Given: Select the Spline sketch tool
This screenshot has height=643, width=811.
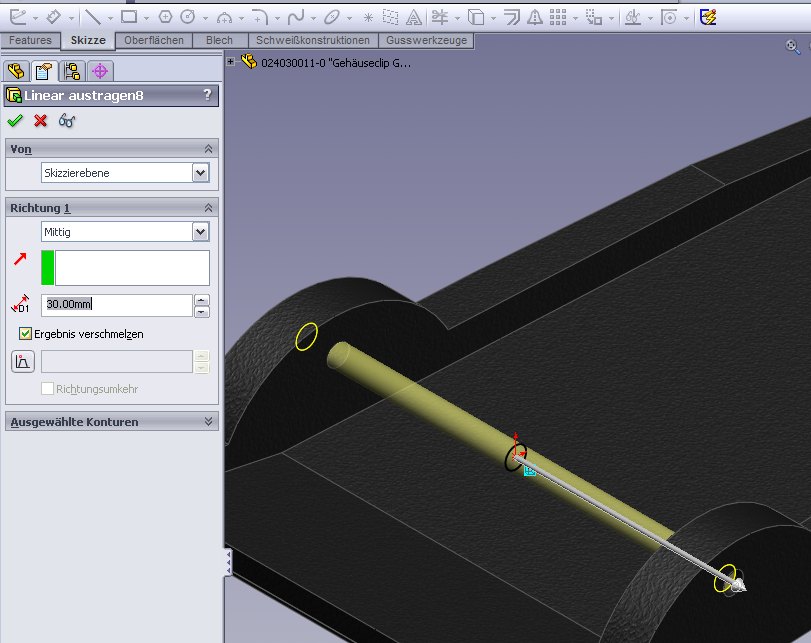Looking at the screenshot, I should click(x=295, y=18).
